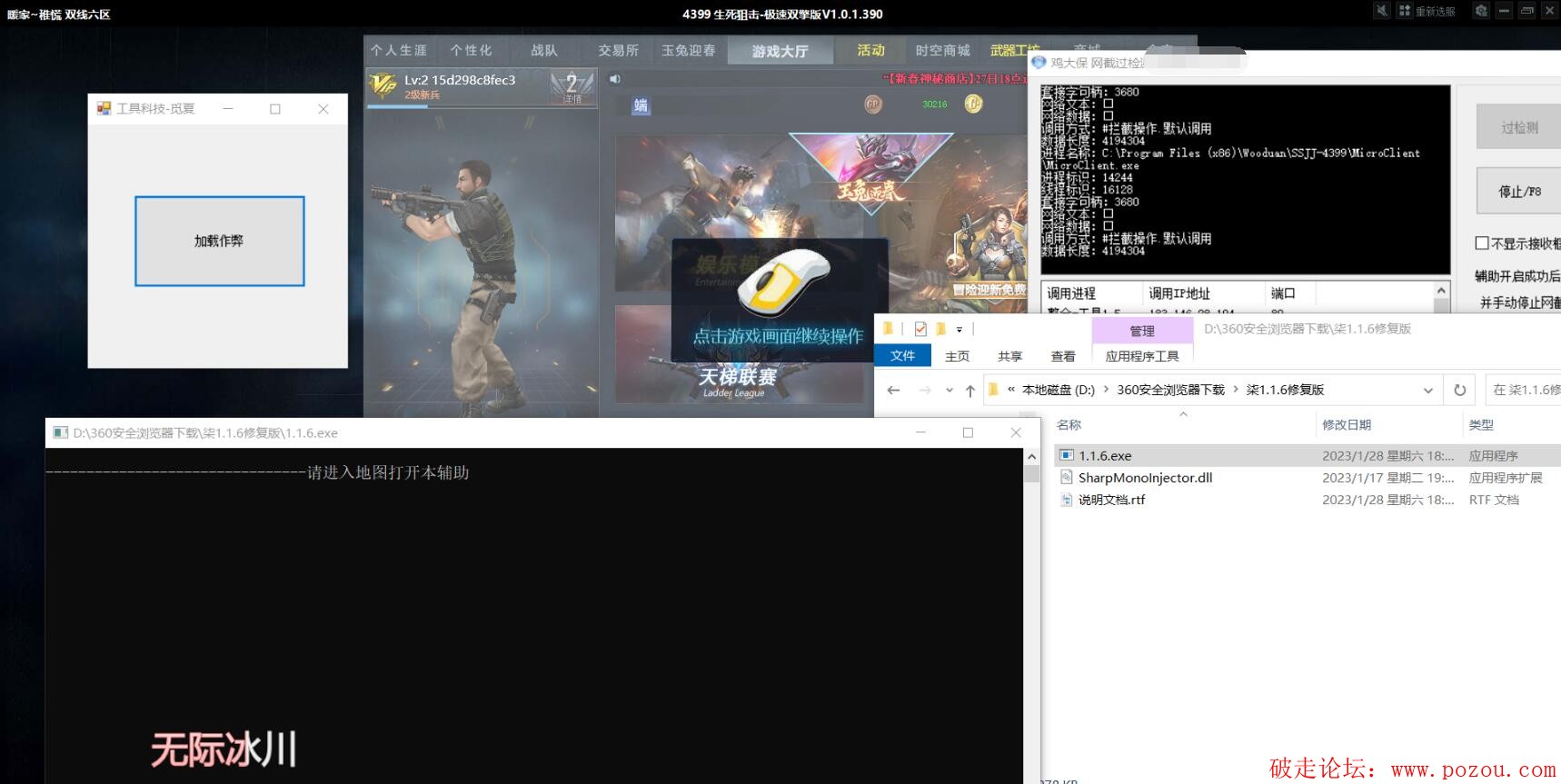The width and height of the screenshot is (1561, 784).
Task: Open the 交易所 tab
Action: click(618, 50)
